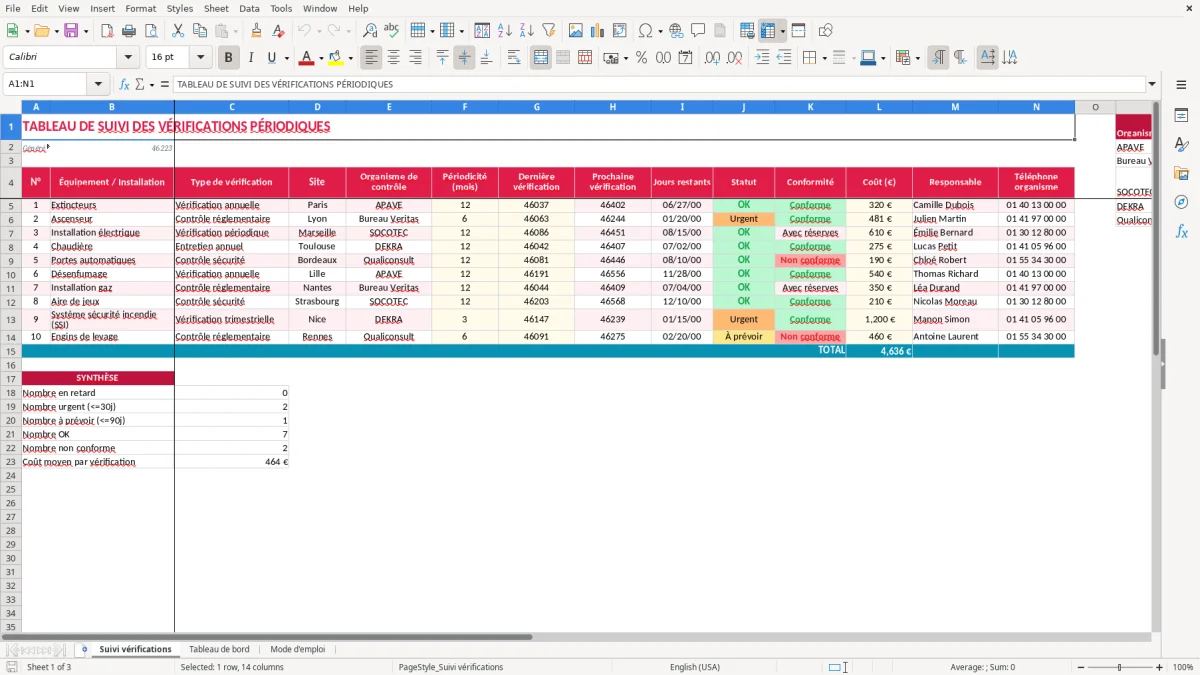Click the Copy icon
1200x675 pixels.
point(199,31)
